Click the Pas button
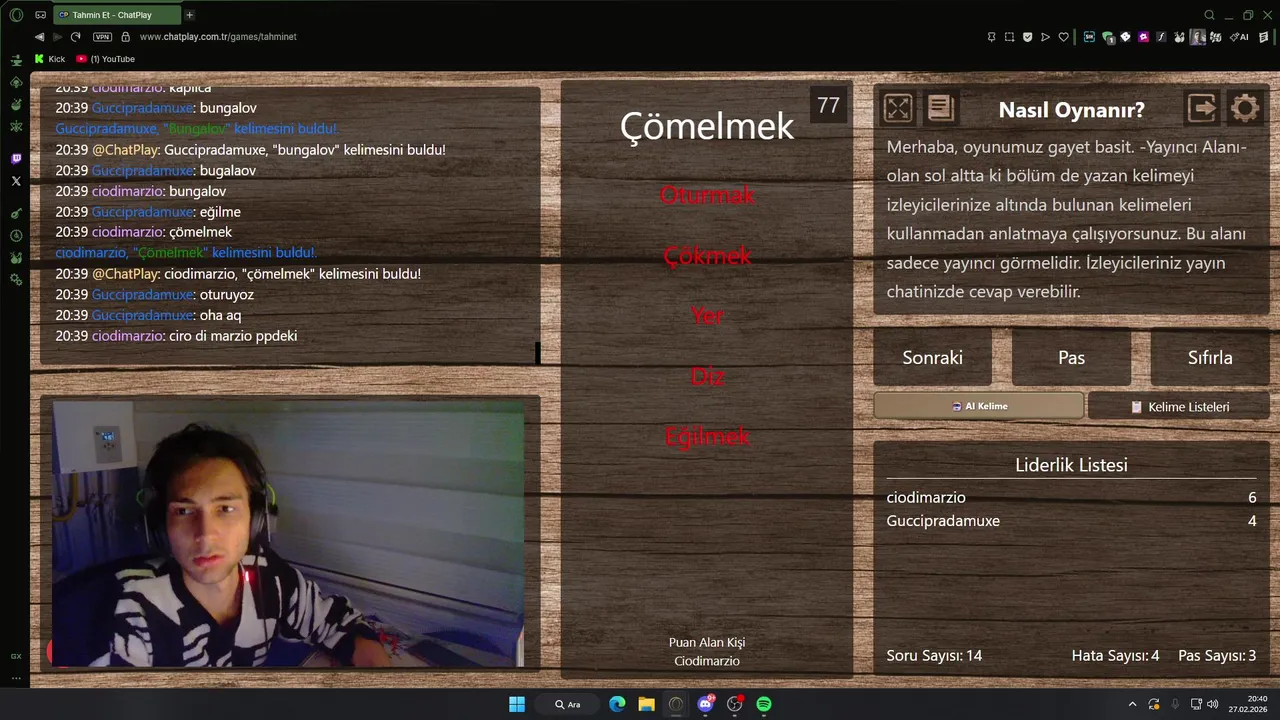The width and height of the screenshot is (1280, 720). 1071,357
